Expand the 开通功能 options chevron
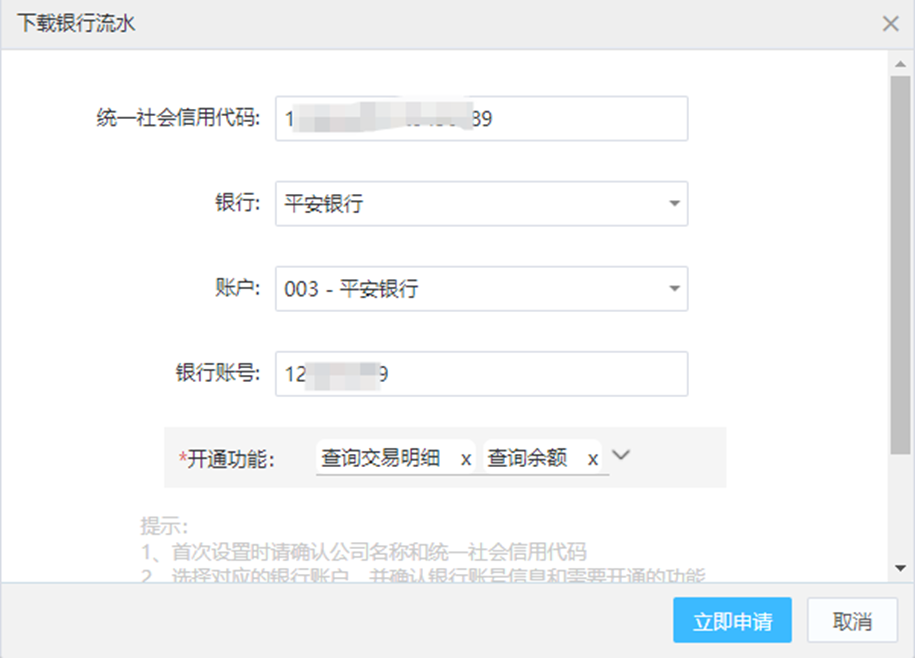The height and width of the screenshot is (658, 915). point(621,455)
